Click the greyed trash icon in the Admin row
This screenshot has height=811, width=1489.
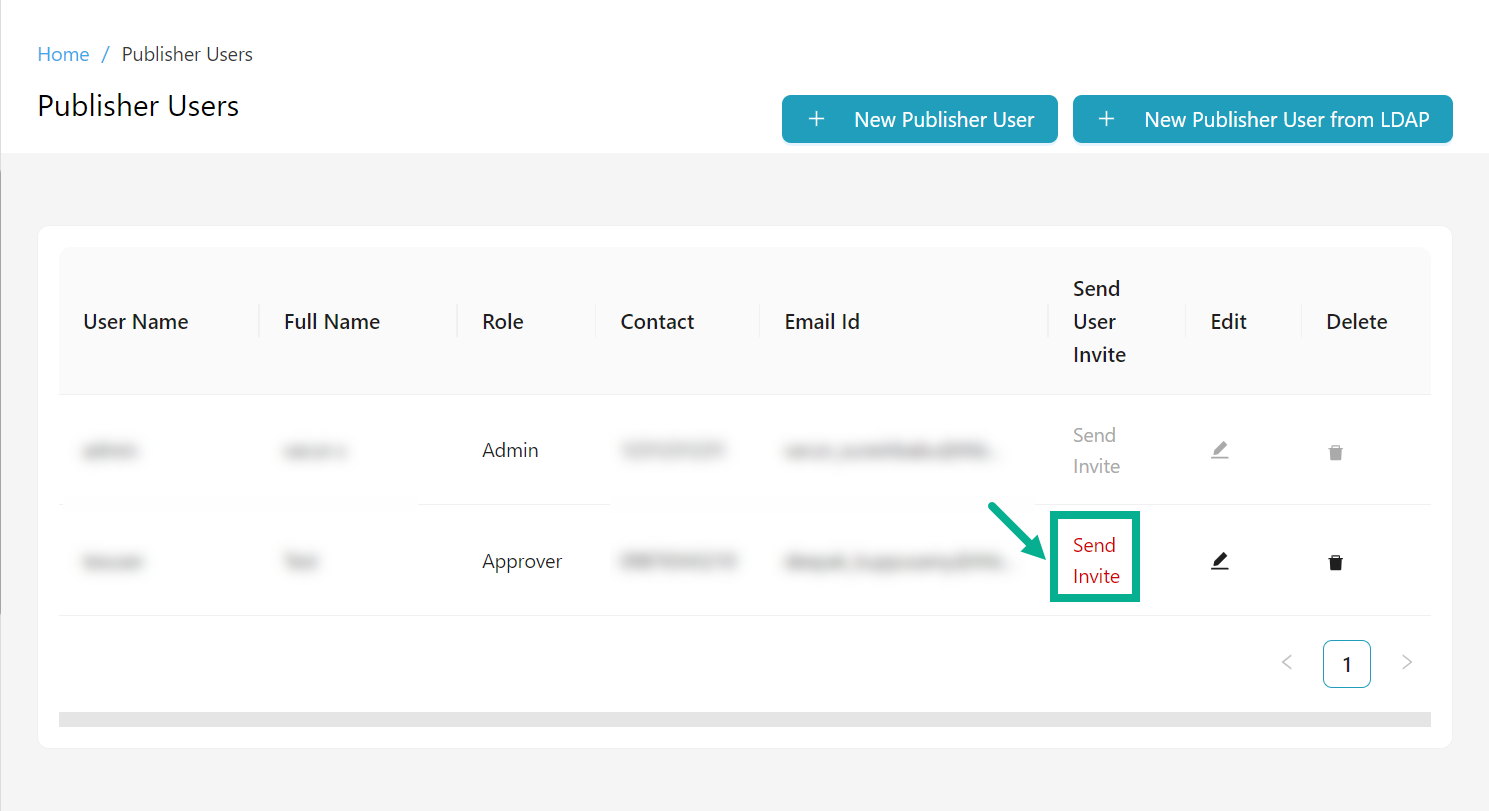1335,452
